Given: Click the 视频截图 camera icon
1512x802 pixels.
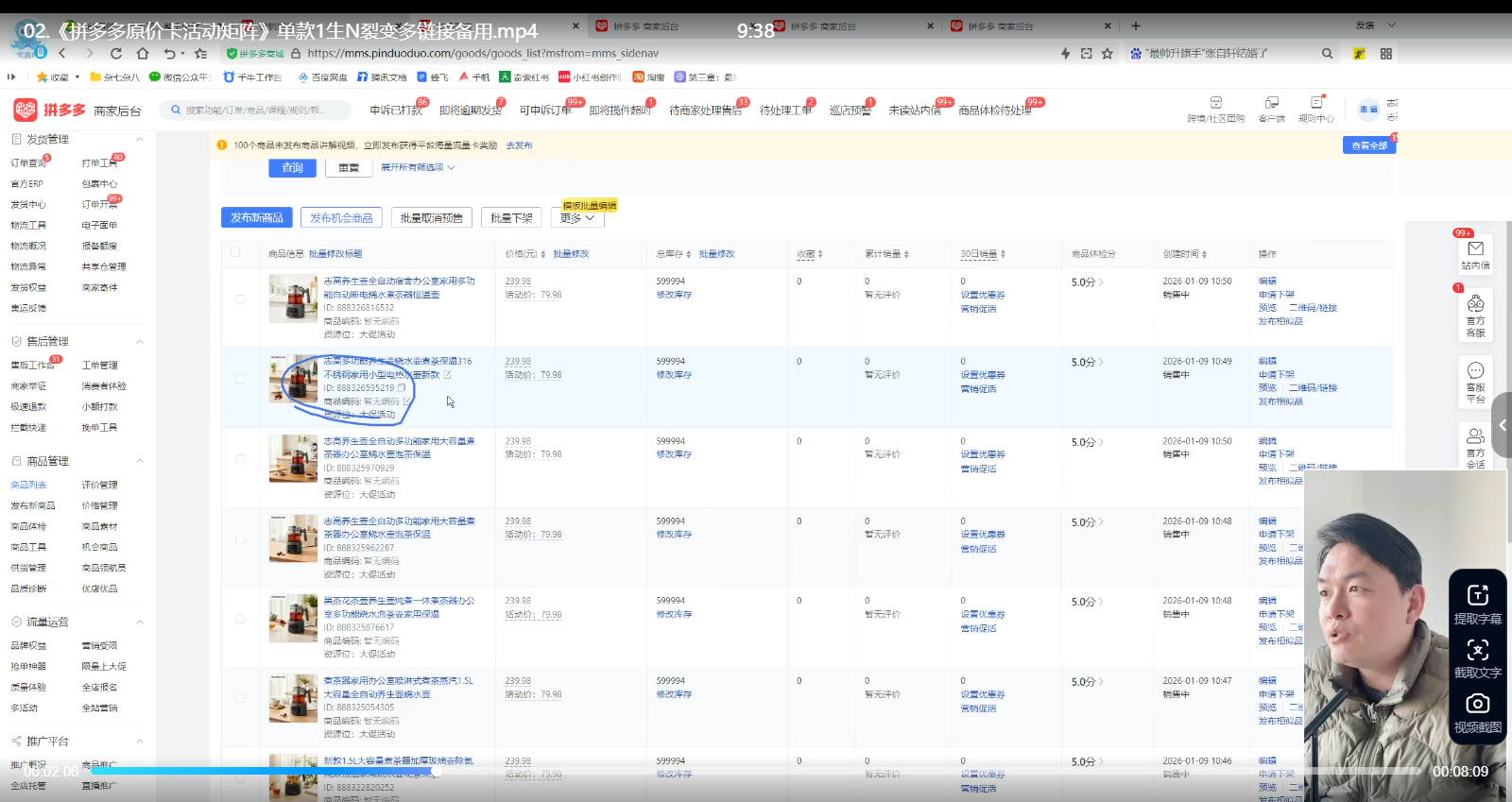Looking at the screenshot, I should [x=1478, y=704].
